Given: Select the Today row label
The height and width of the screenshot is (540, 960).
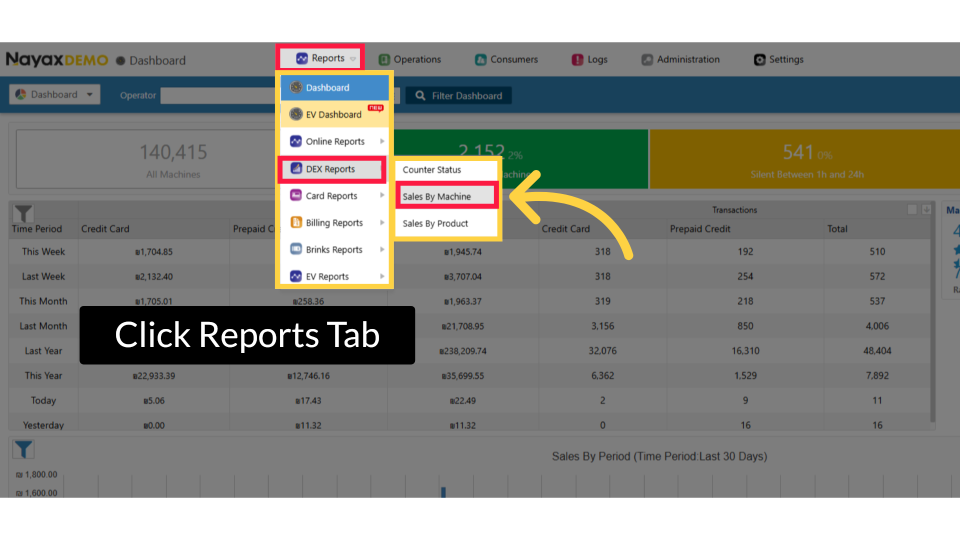Looking at the screenshot, I should coord(43,400).
